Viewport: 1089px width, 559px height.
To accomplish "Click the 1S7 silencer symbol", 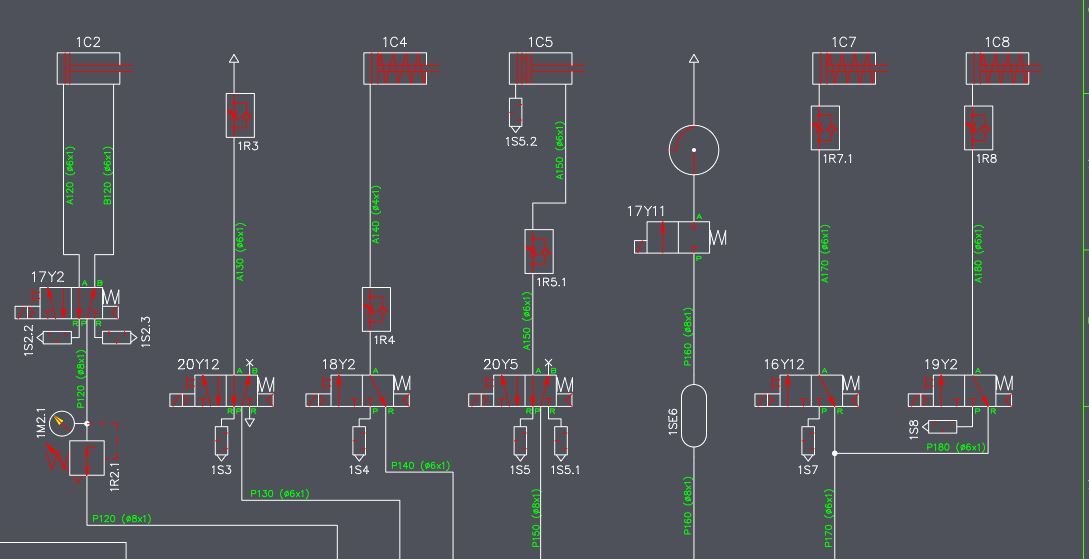I will coord(808,443).
